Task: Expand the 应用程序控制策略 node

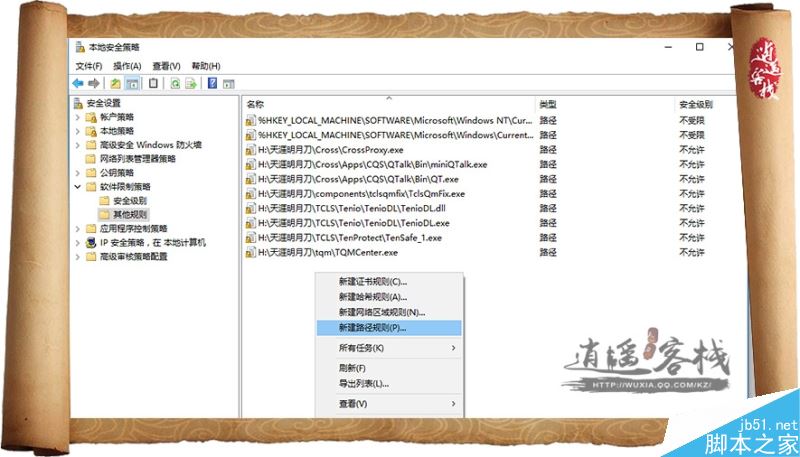Action: point(78,228)
